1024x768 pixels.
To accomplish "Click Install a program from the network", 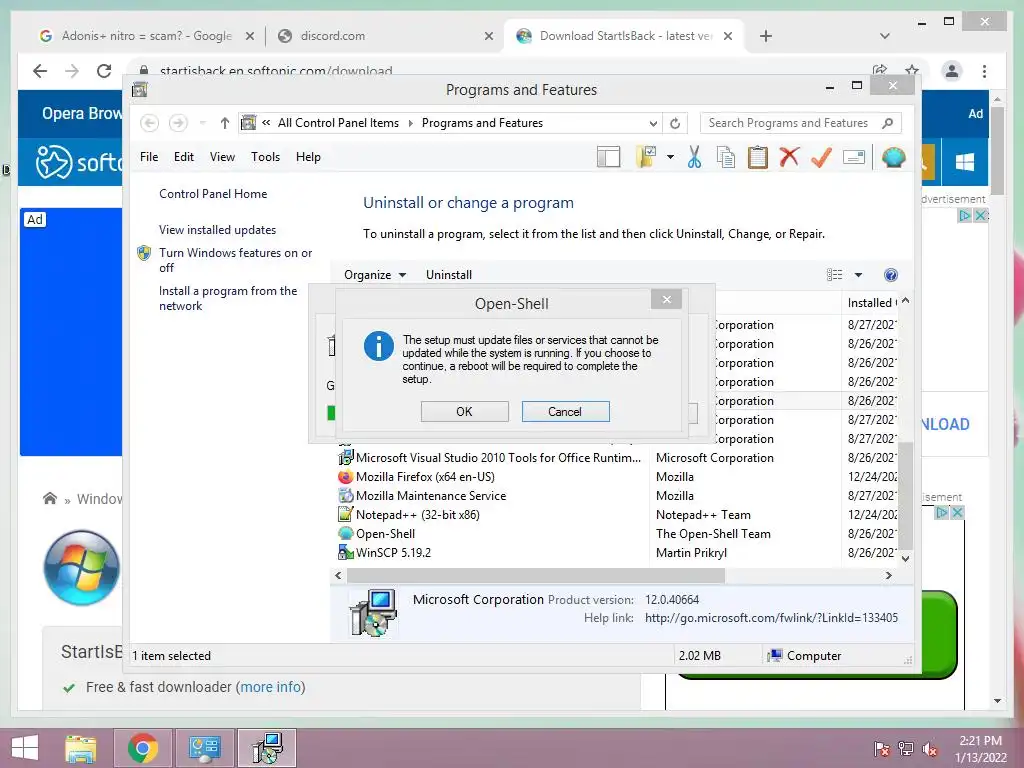I will (x=228, y=298).
